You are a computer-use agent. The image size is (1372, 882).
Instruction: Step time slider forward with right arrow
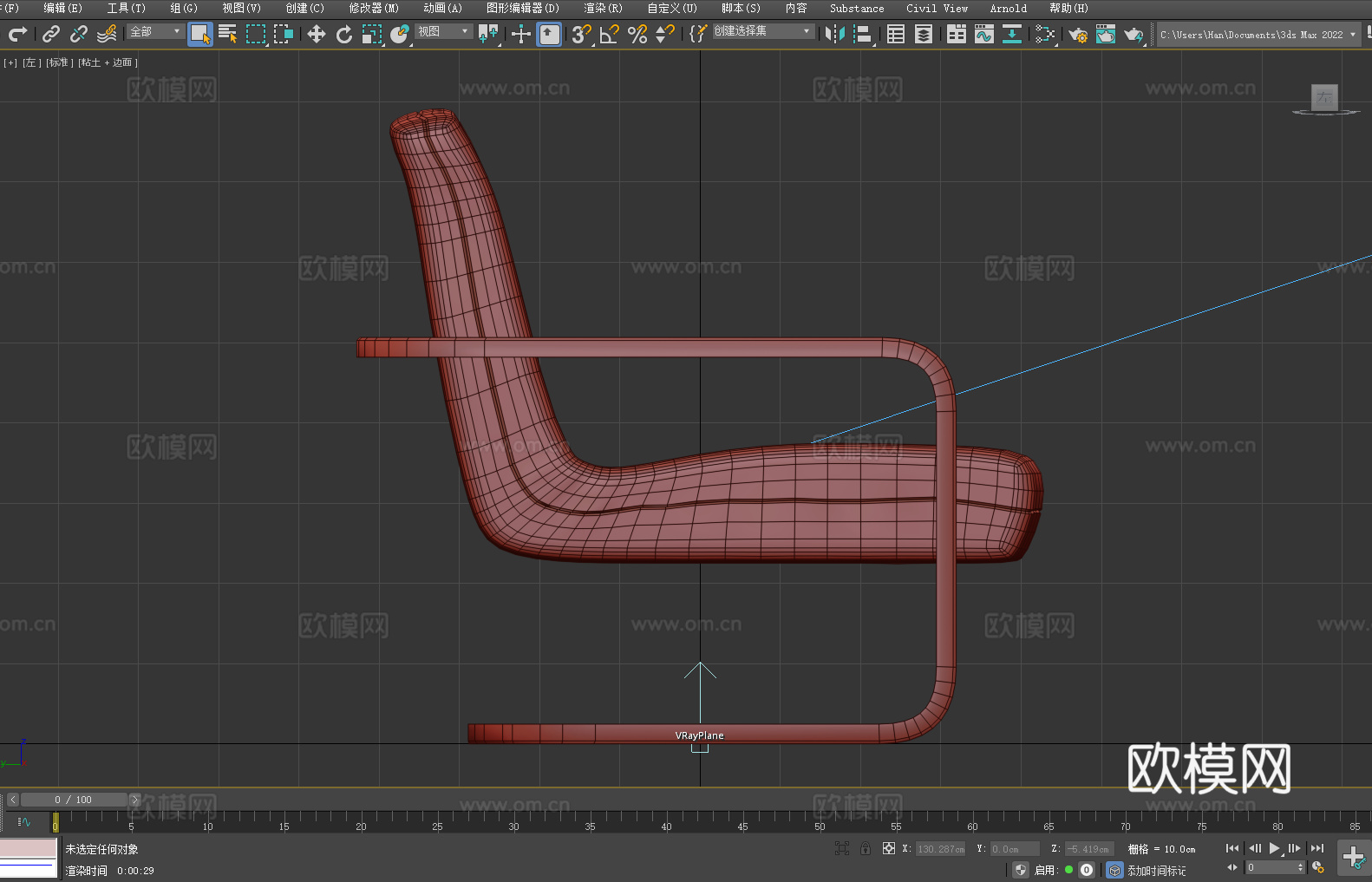coord(134,800)
